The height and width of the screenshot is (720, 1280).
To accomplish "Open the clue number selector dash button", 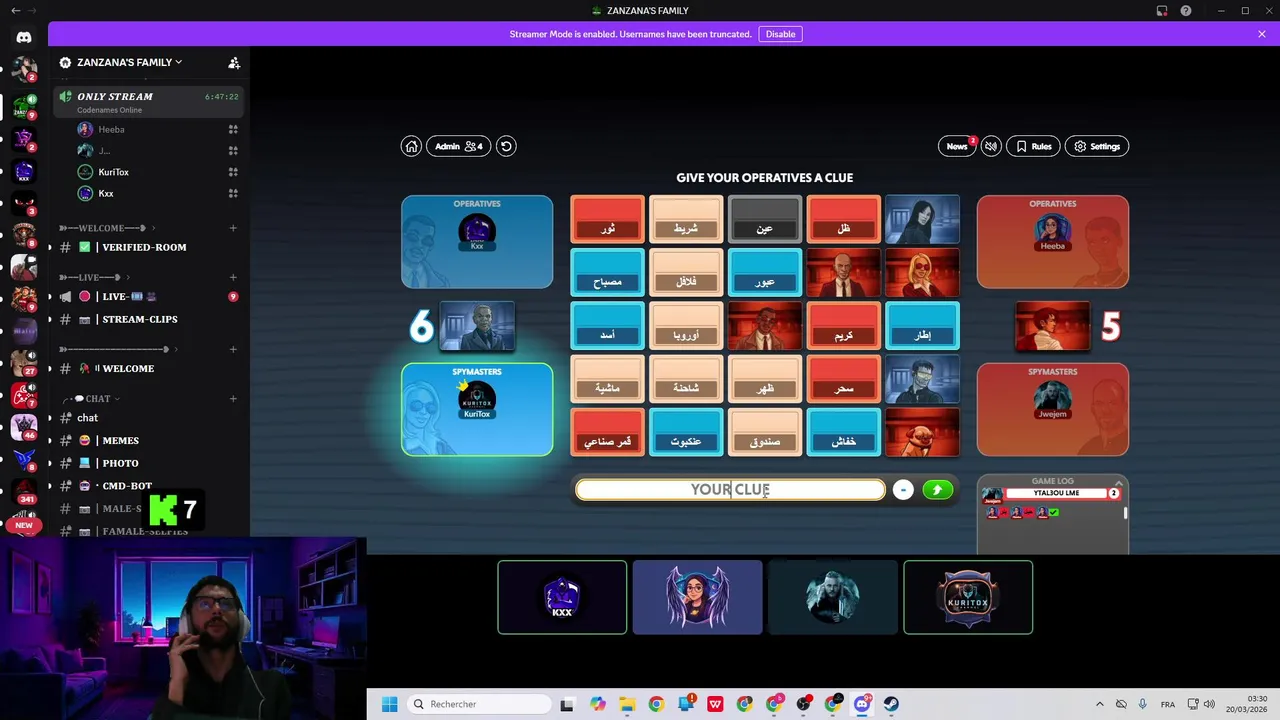I will pos(903,489).
